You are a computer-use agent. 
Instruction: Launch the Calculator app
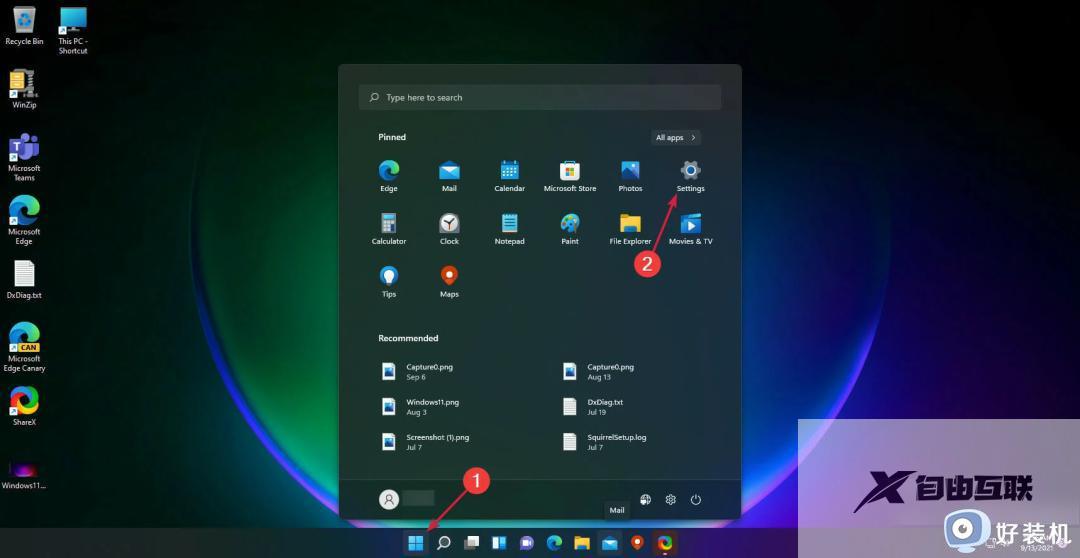pyautogui.click(x=388, y=229)
